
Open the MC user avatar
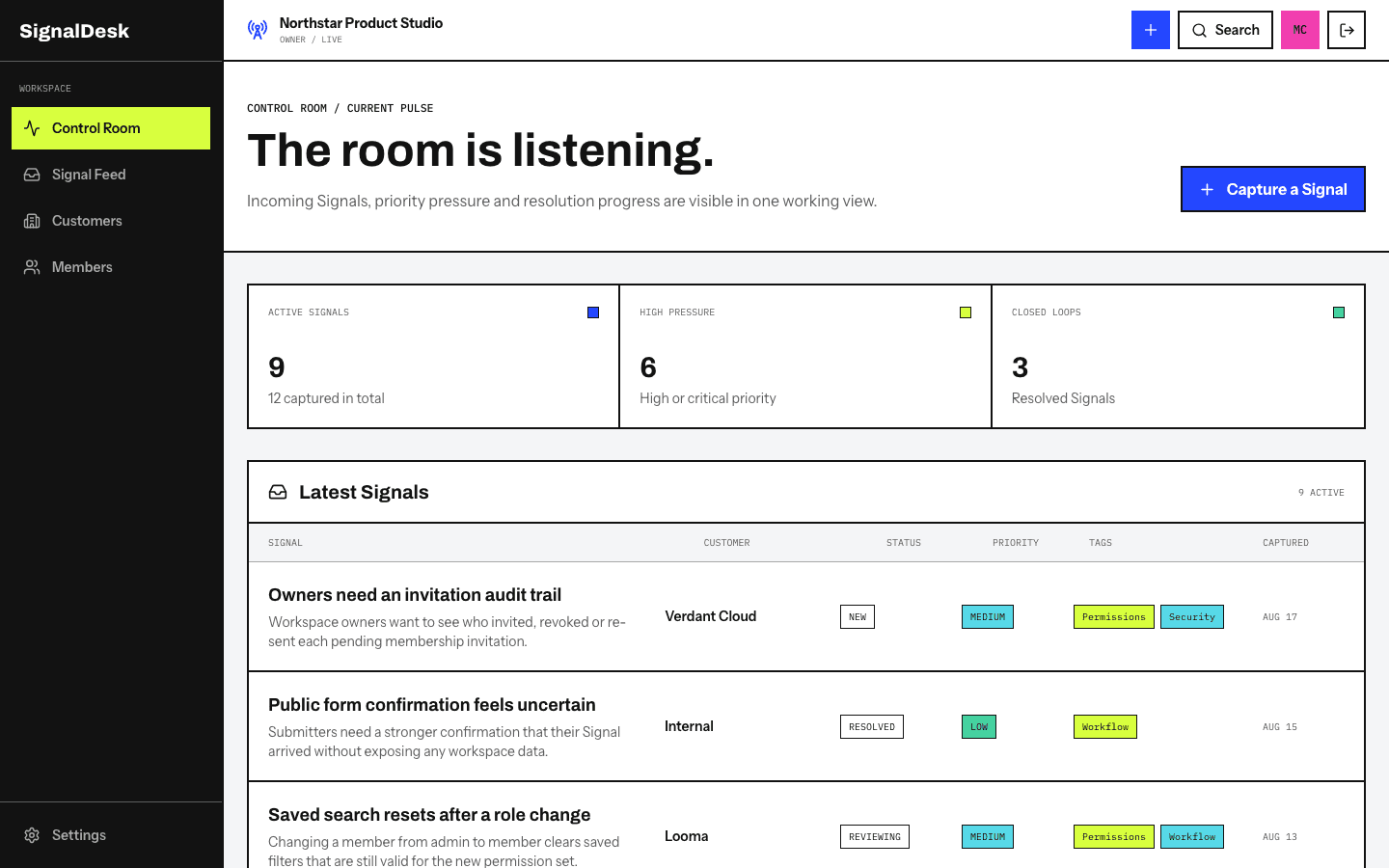pos(1300,30)
